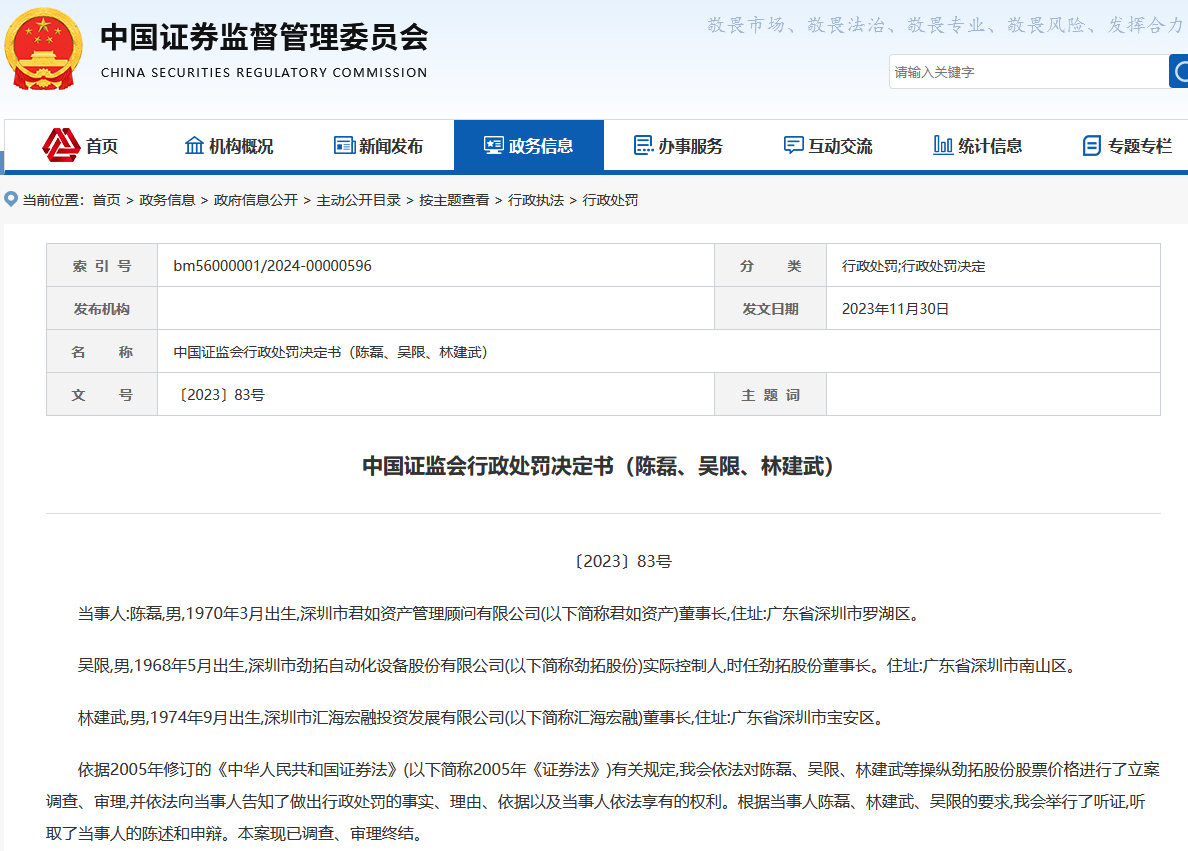Click the CSRC national emblem logo

tap(43, 50)
